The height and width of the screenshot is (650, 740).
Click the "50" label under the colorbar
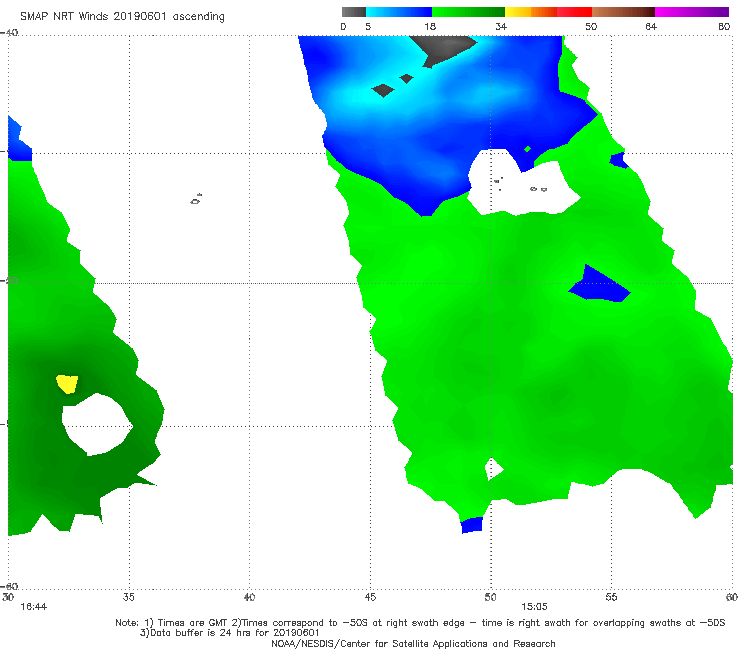pos(591,26)
